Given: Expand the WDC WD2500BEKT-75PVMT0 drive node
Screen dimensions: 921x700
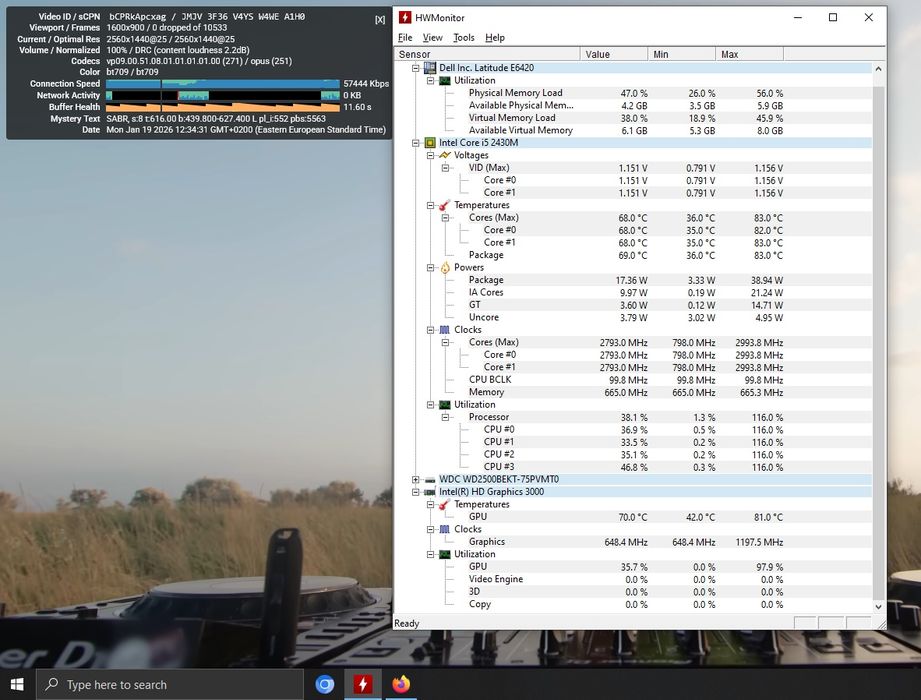Looking at the screenshot, I should coord(415,480).
